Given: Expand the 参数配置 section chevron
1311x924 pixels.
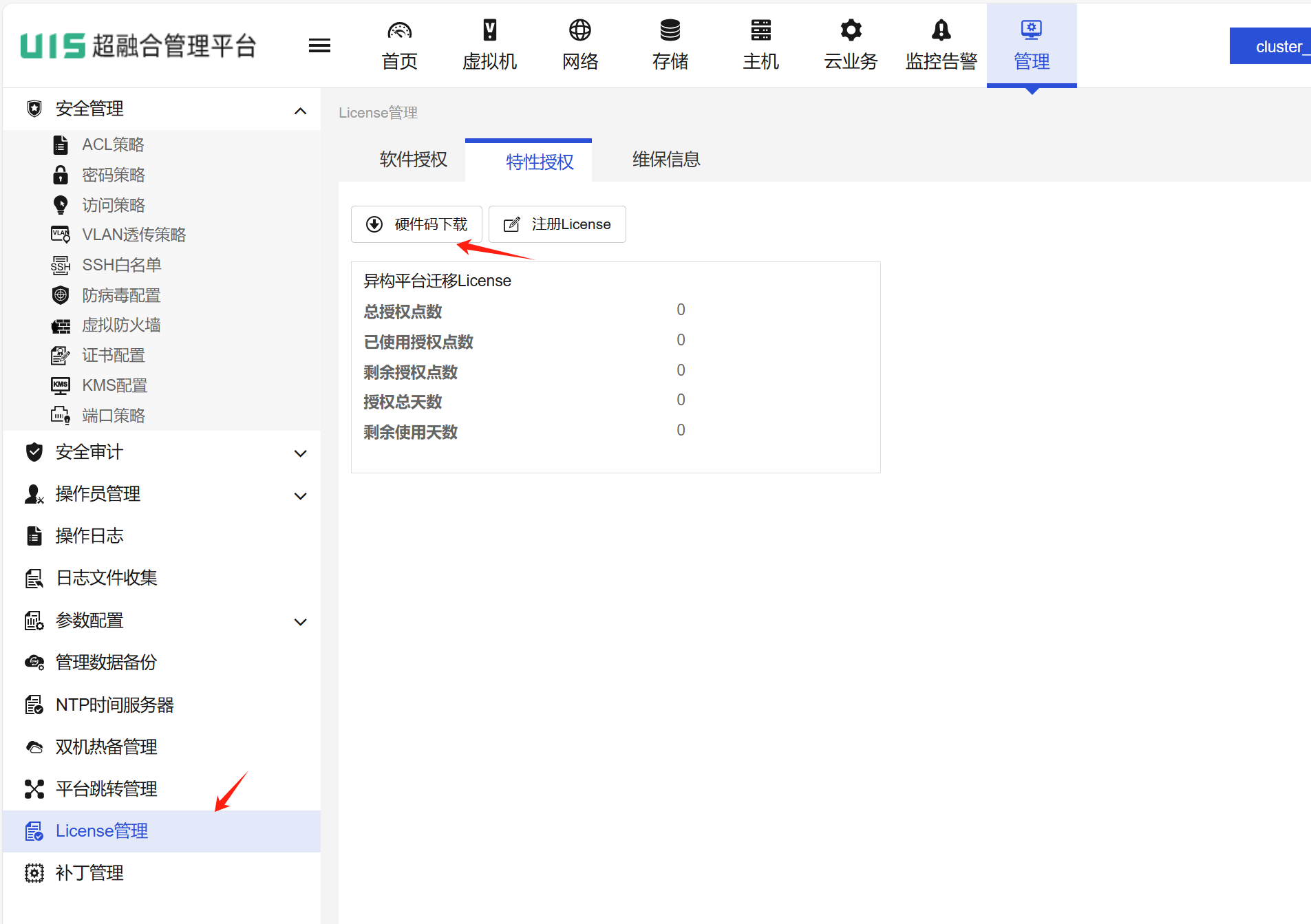Looking at the screenshot, I should click(300, 621).
